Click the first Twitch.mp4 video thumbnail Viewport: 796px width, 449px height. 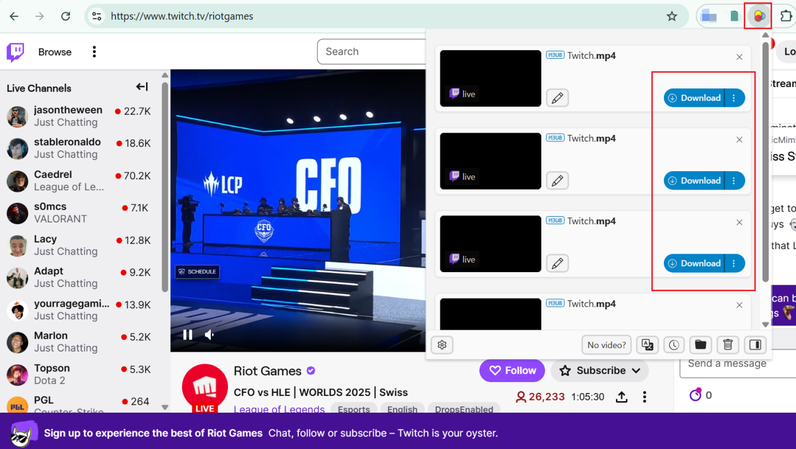coord(490,78)
